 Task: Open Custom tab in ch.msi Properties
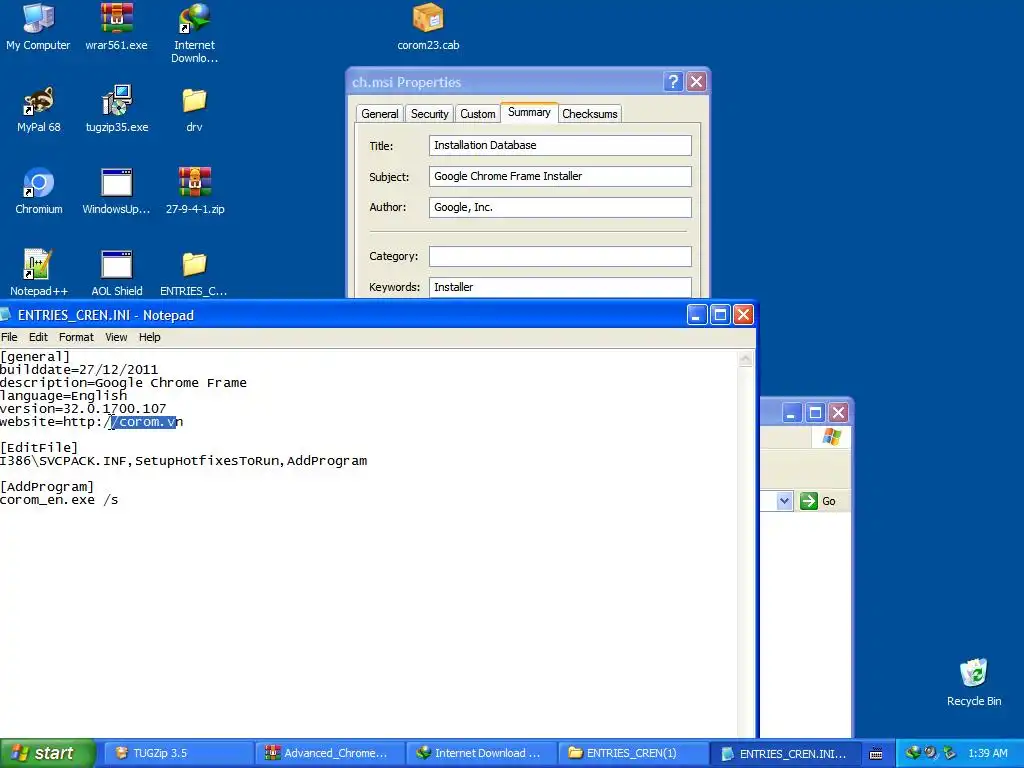point(477,114)
